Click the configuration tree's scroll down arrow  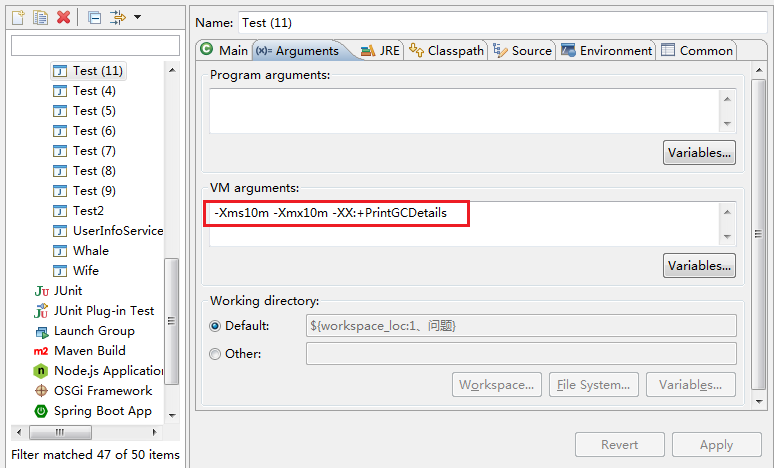click(x=172, y=416)
